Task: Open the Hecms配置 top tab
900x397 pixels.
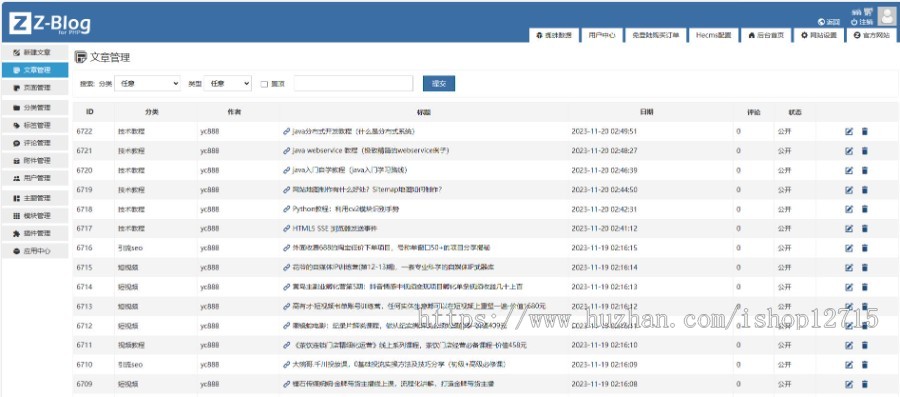Action: tap(713, 35)
